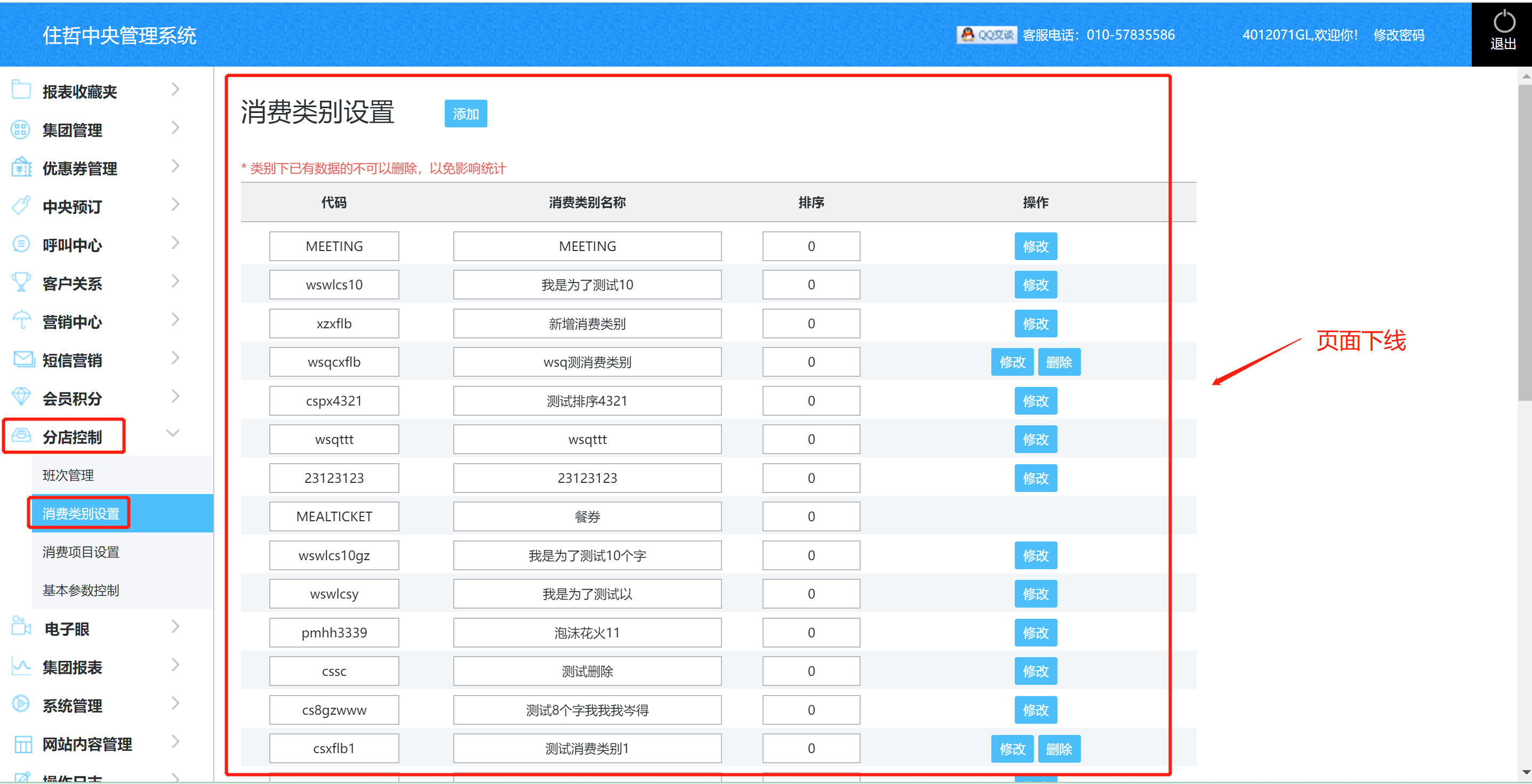Click the page vertical scrollbar thumb
This screenshot has height=784, width=1532.
[x=1525, y=243]
